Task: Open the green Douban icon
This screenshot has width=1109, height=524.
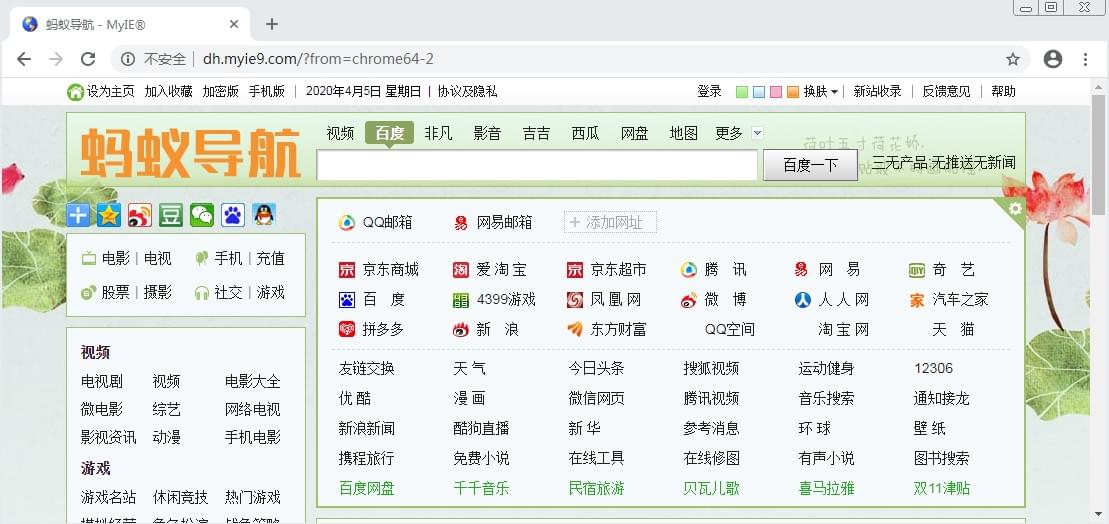Action: point(170,215)
